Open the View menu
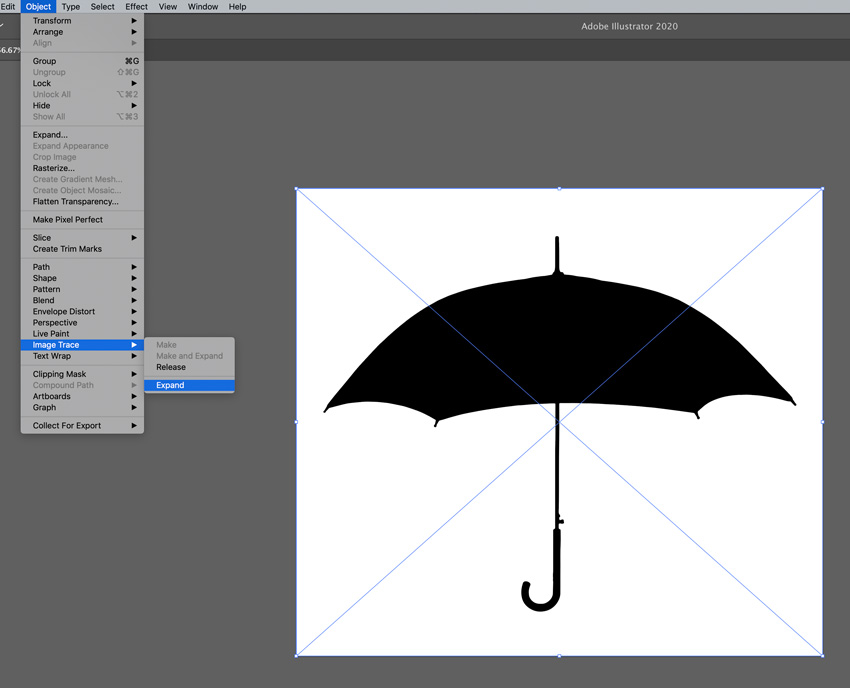This screenshot has height=688, width=850. point(167,6)
